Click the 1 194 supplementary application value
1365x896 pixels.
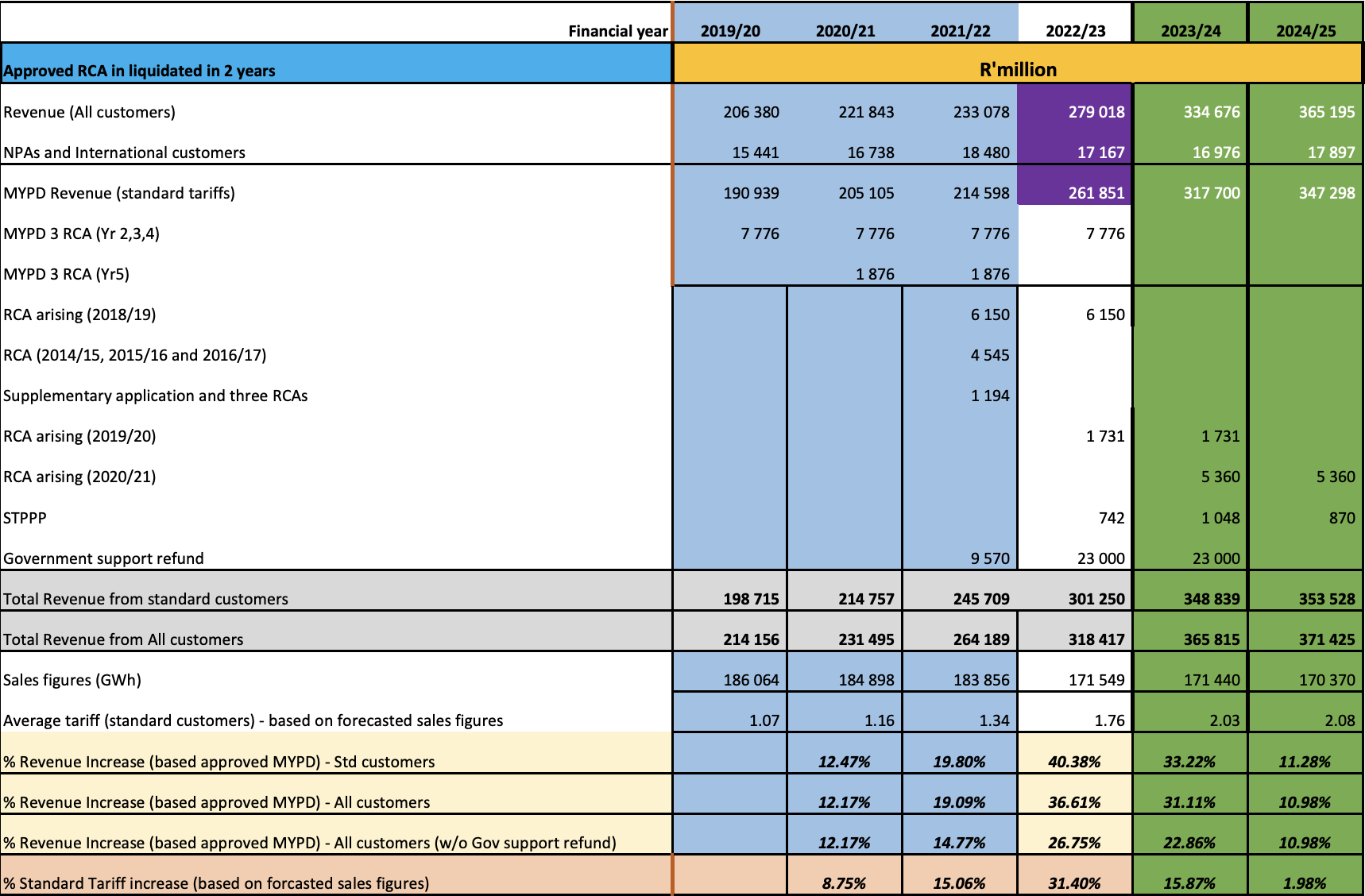click(x=989, y=396)
